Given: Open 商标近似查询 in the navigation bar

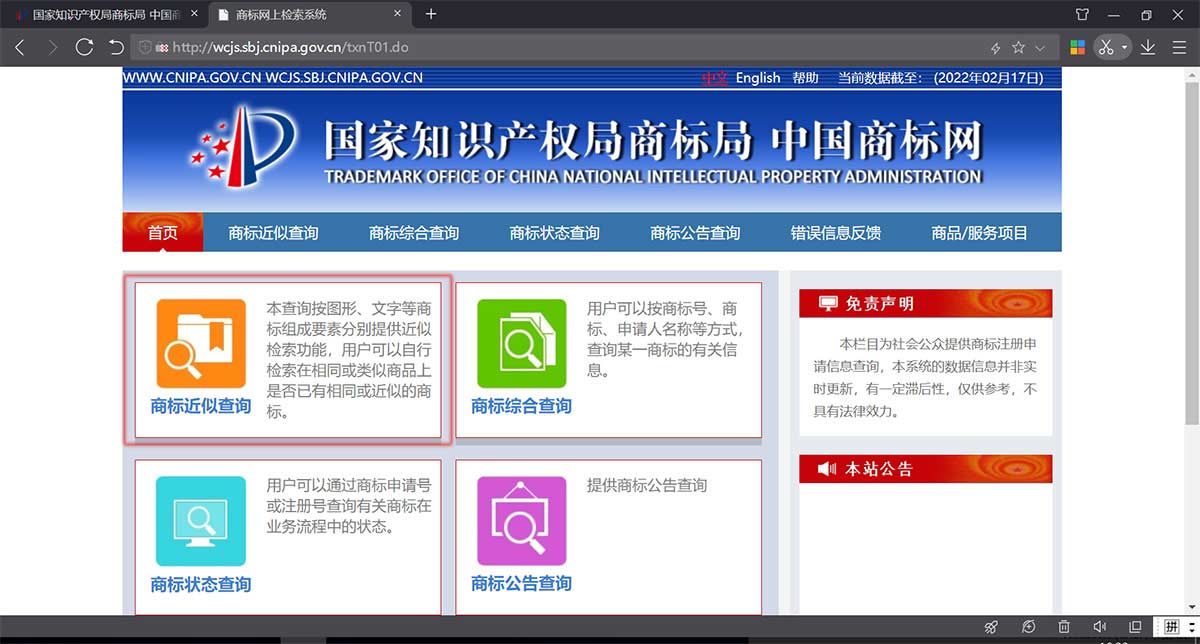Looking at the screenshot, I should tap(273, 233).
